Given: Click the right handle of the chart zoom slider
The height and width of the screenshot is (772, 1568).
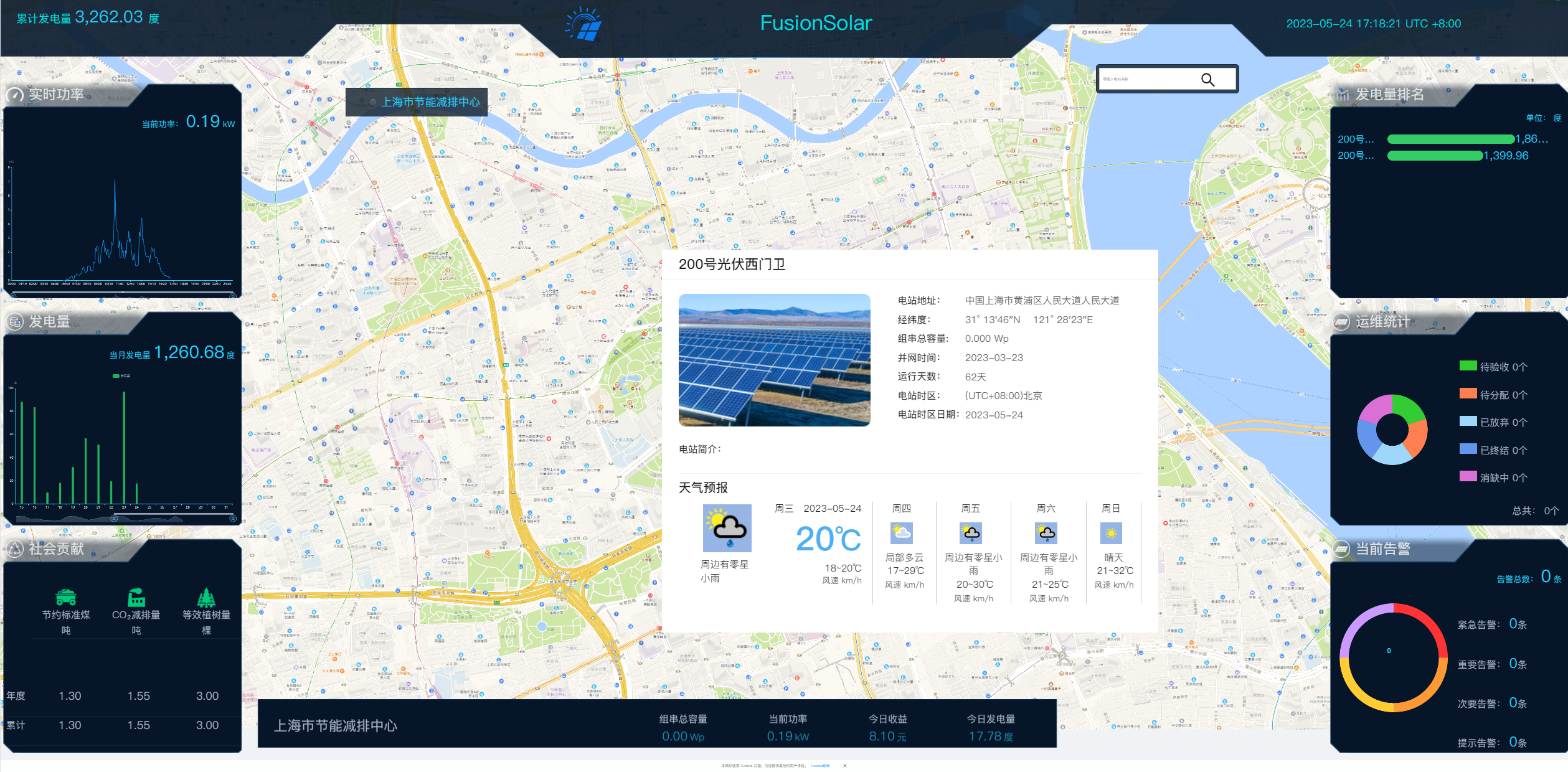Looking at the screenshot, I should coord(233,518).
